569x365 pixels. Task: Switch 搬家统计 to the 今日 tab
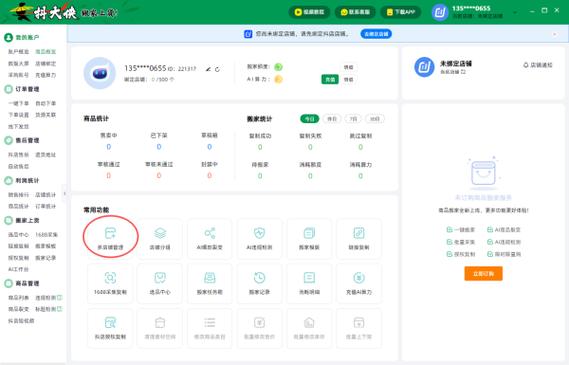[x=310, y=119]
